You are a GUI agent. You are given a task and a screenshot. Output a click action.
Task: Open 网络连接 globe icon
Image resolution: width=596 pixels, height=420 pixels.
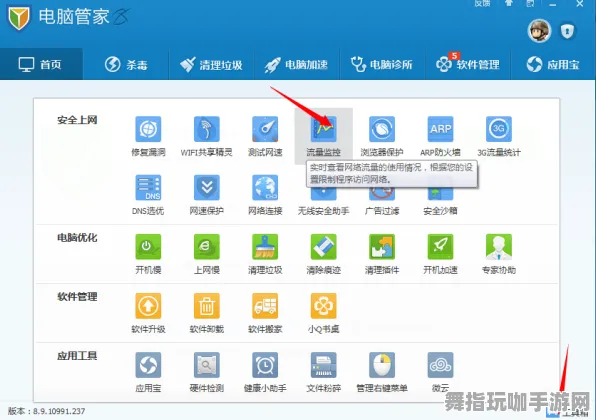265,187
